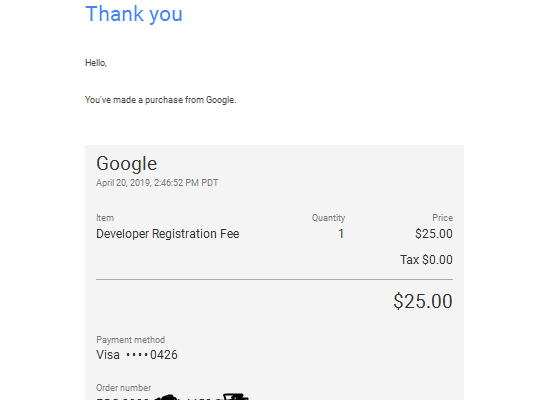This screenshot has height=400, width=559.
Task: Click the Item column label
Action: pyautogui.click(x=105, y=218)
